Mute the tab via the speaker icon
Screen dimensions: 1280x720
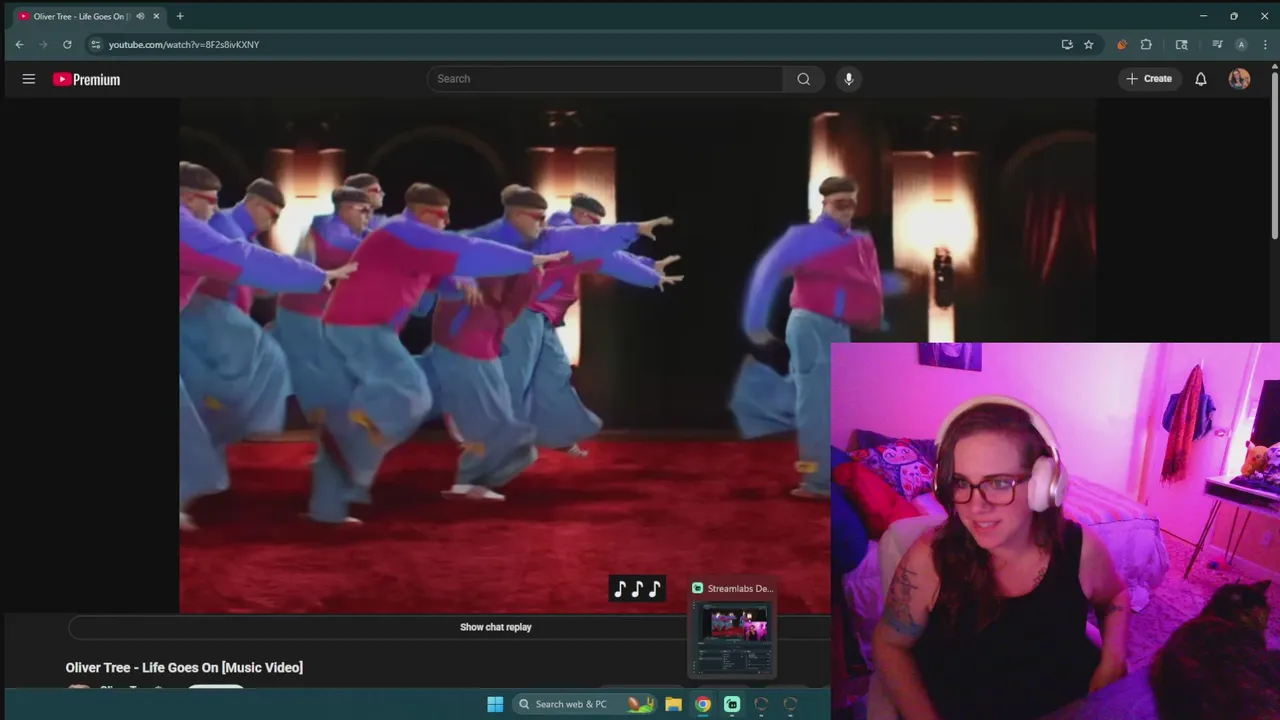coord(140,16)
